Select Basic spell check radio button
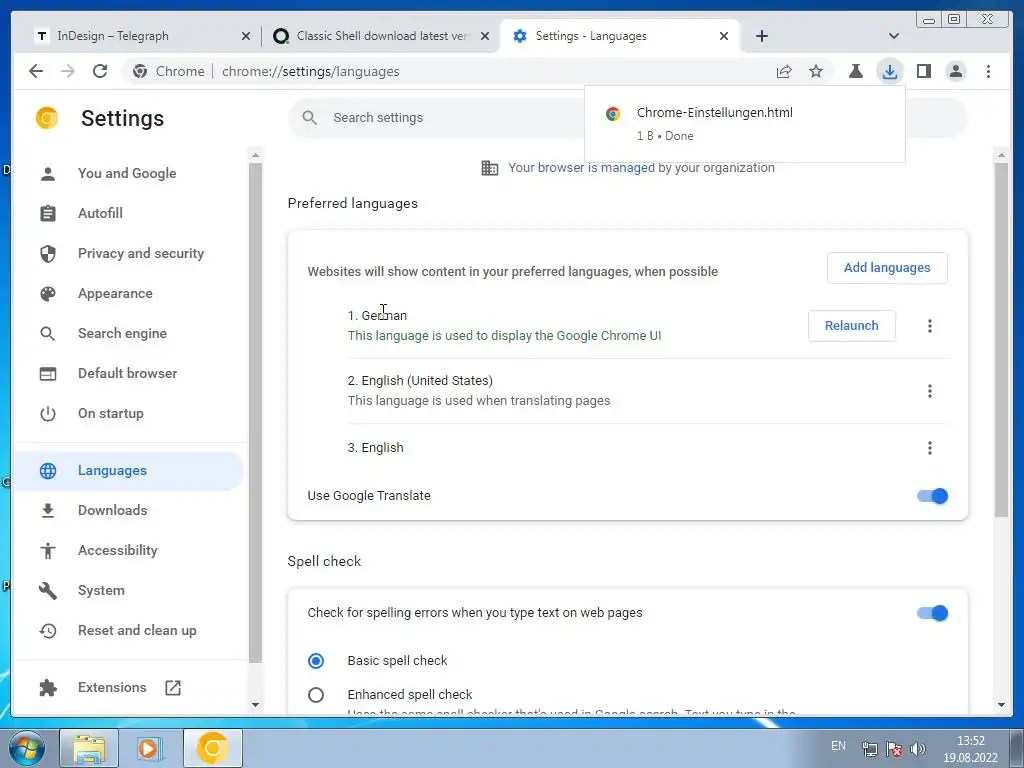Viewport: 1024px width, 768px height. coord(316,661)
